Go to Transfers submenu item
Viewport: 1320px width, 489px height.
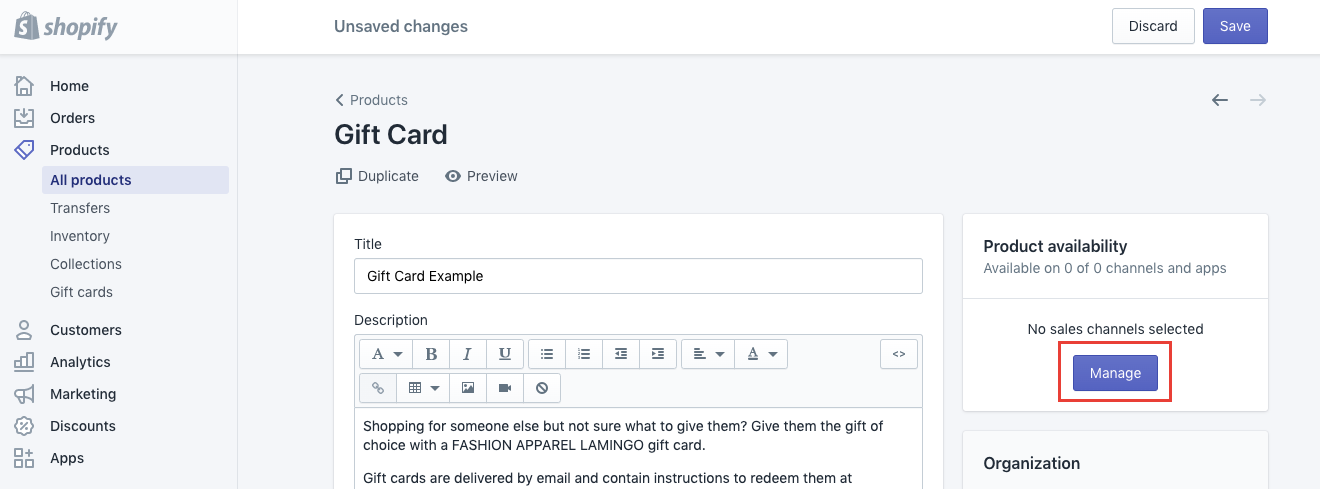[80, 208]
